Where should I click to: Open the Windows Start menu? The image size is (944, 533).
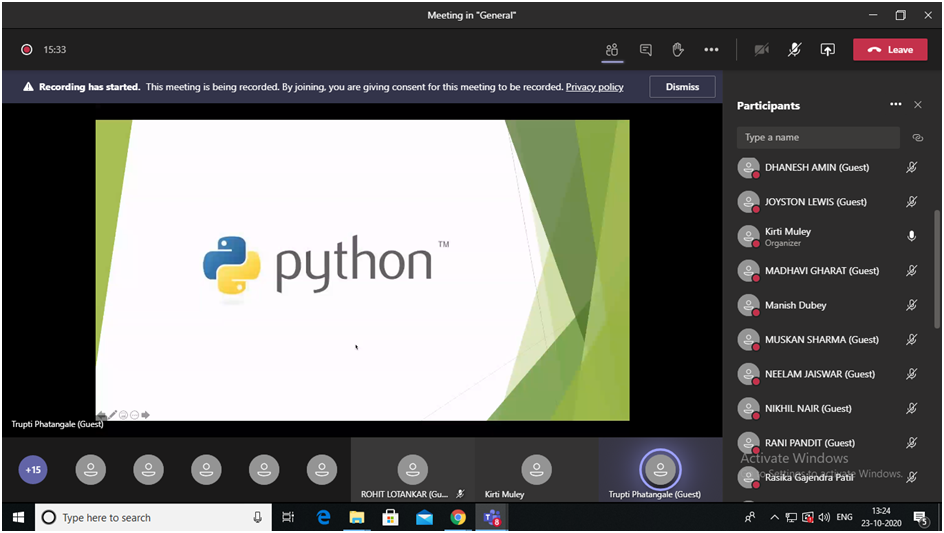point(19,517)
